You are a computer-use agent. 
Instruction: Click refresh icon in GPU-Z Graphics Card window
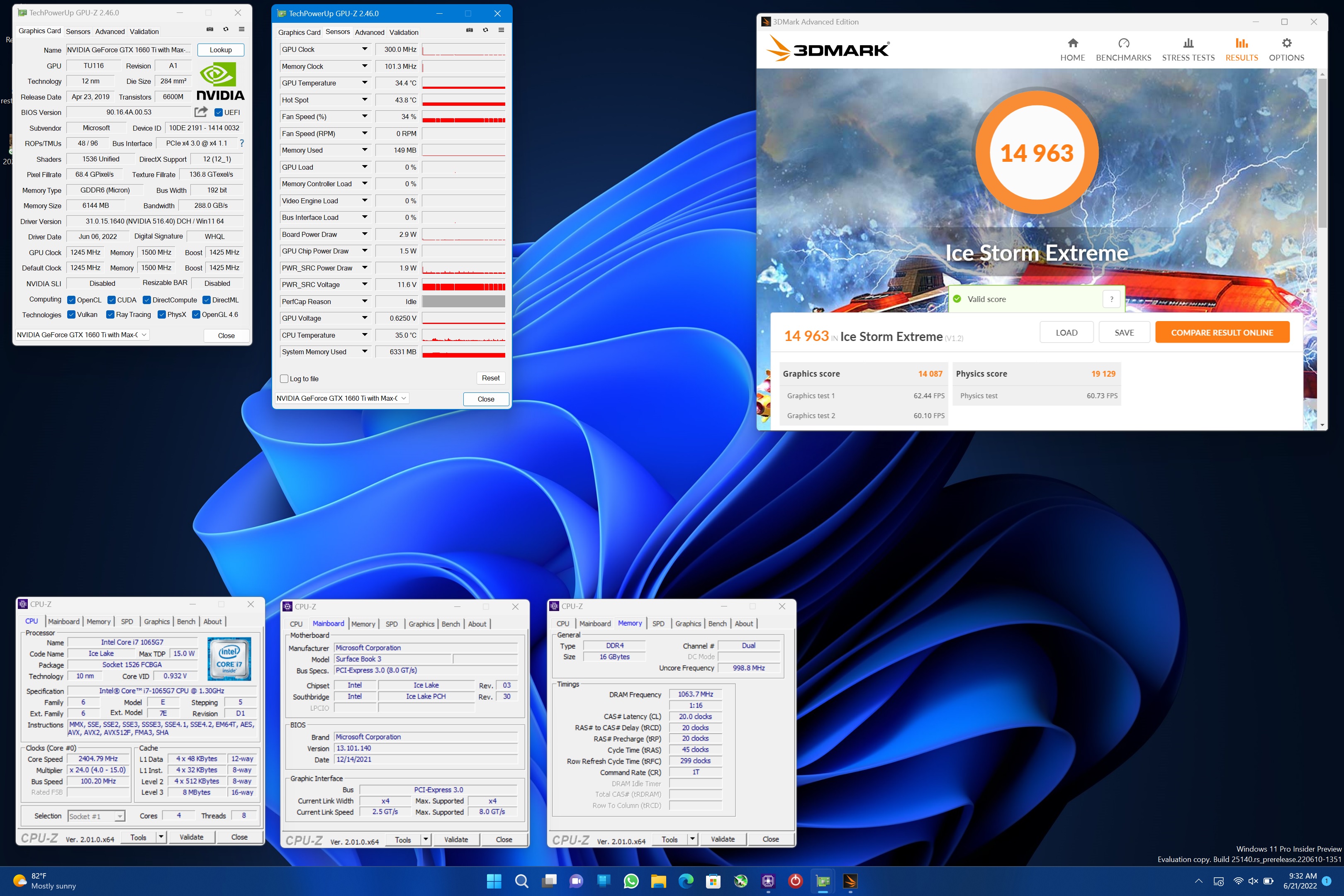click(226, 29)
